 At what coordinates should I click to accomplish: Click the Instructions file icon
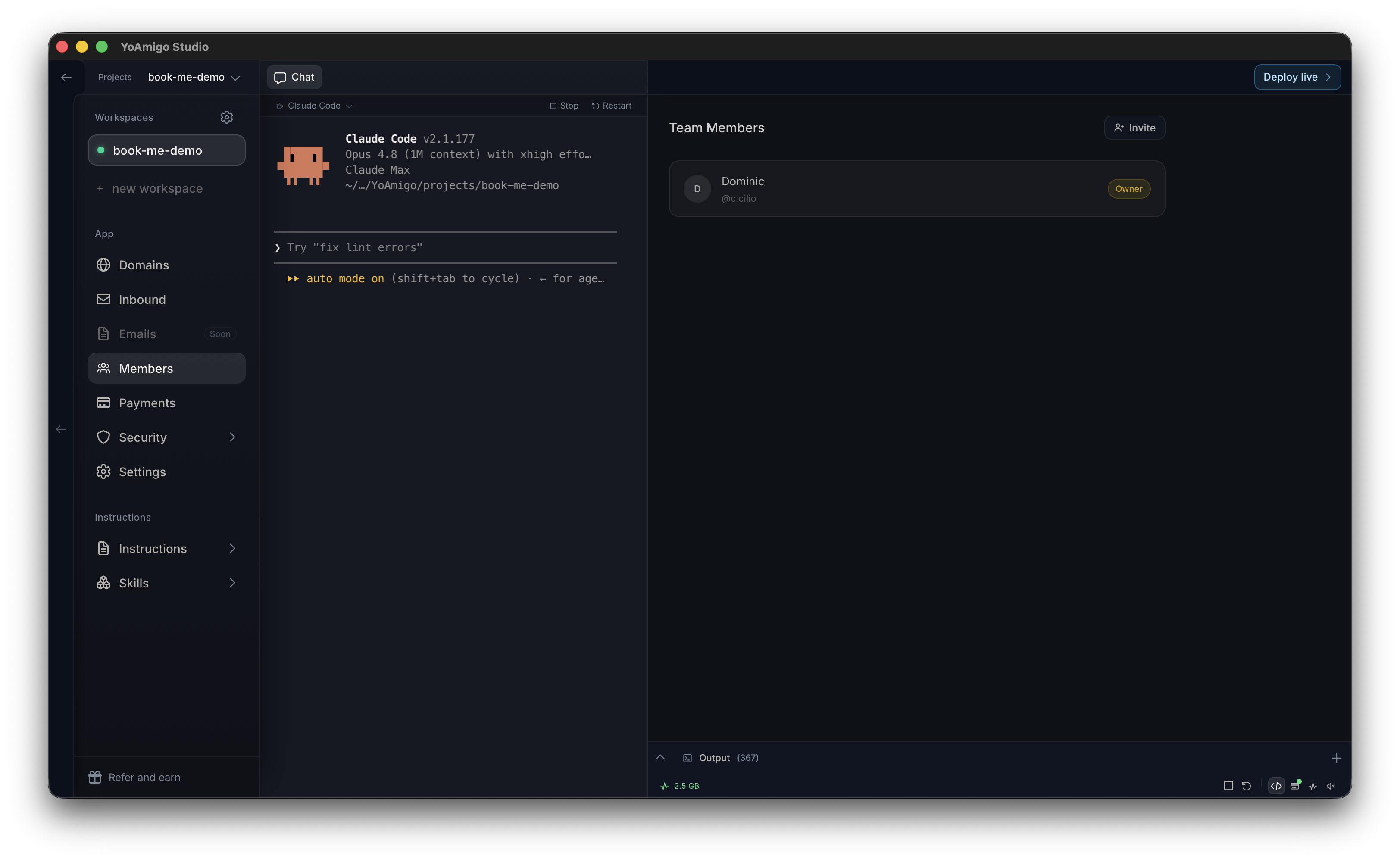[x=103, y=548]
